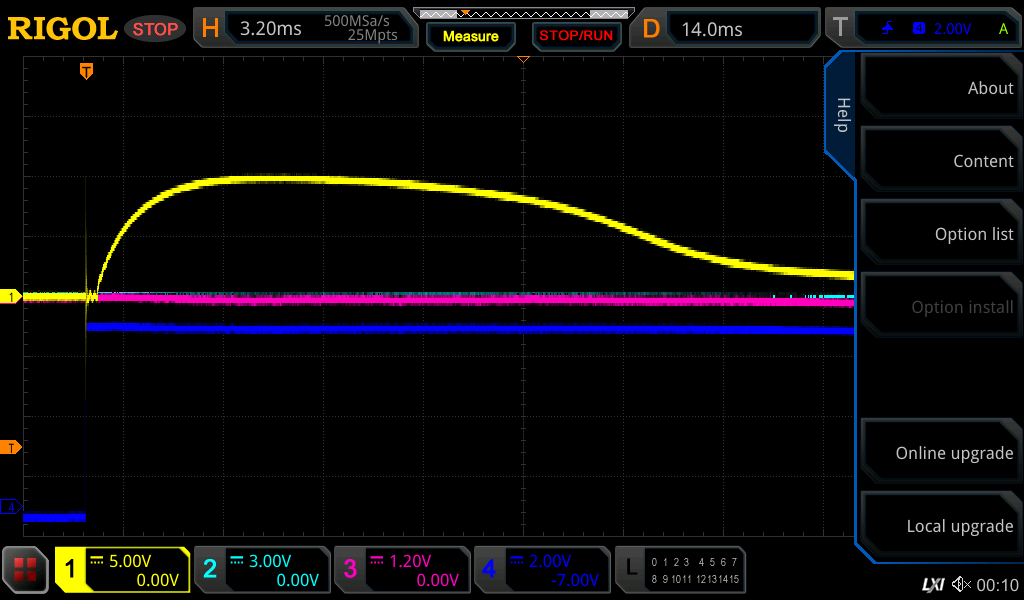
Task: Click the blue channel 4 ground marker
Action: point(12,508)
